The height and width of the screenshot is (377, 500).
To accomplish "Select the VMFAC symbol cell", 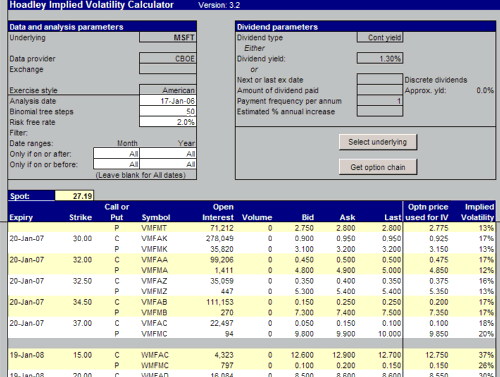I will coord(154,323).
